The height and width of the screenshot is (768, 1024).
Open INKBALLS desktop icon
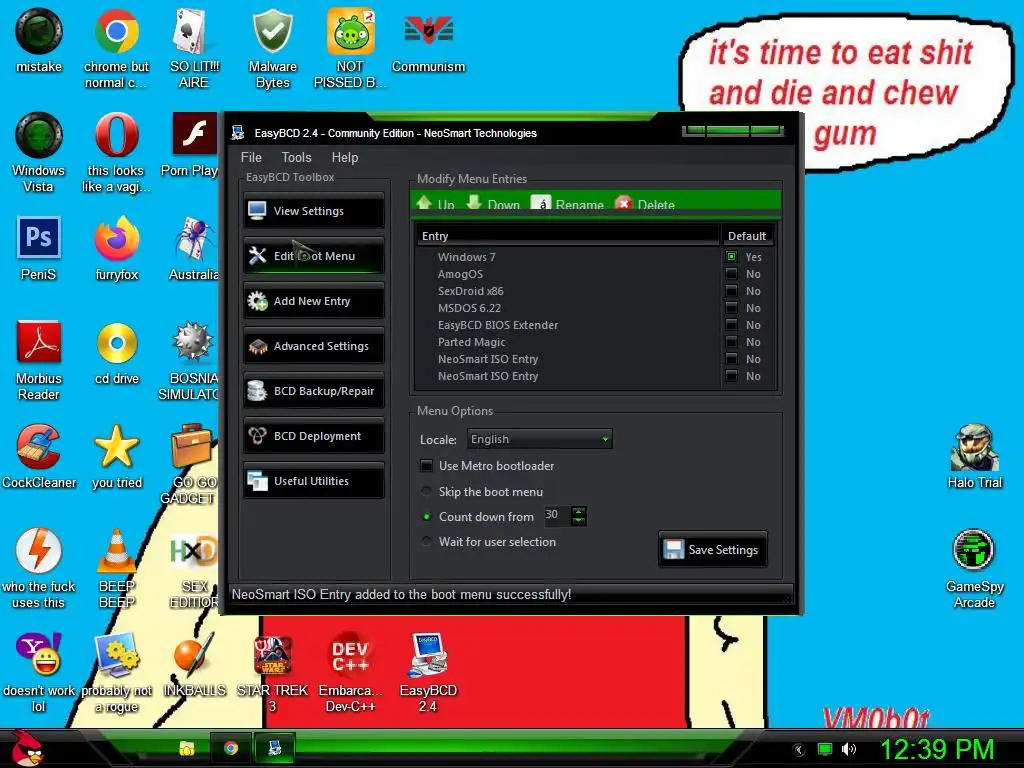click(x=194, y=665)
